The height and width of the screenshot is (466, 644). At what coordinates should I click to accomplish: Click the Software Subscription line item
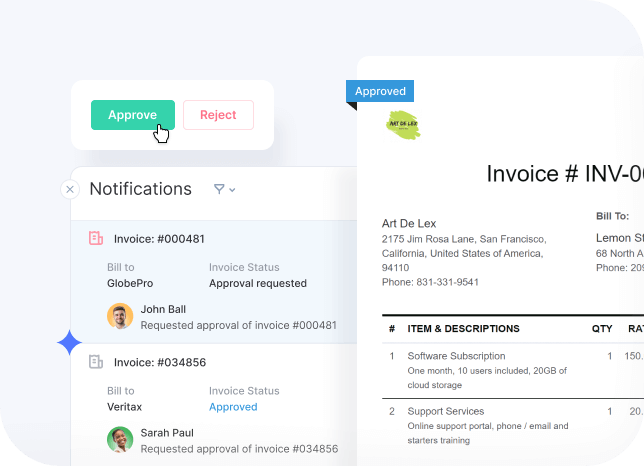(x=456, y=356)
